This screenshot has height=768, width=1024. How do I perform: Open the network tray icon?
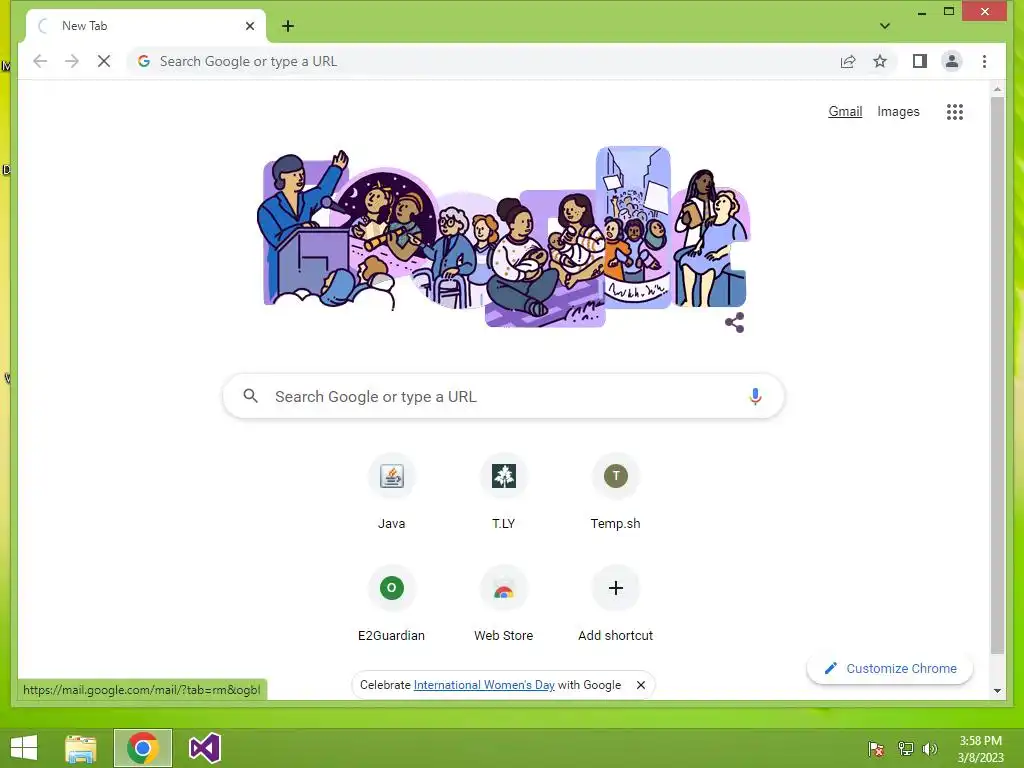(x=906, y=749)
